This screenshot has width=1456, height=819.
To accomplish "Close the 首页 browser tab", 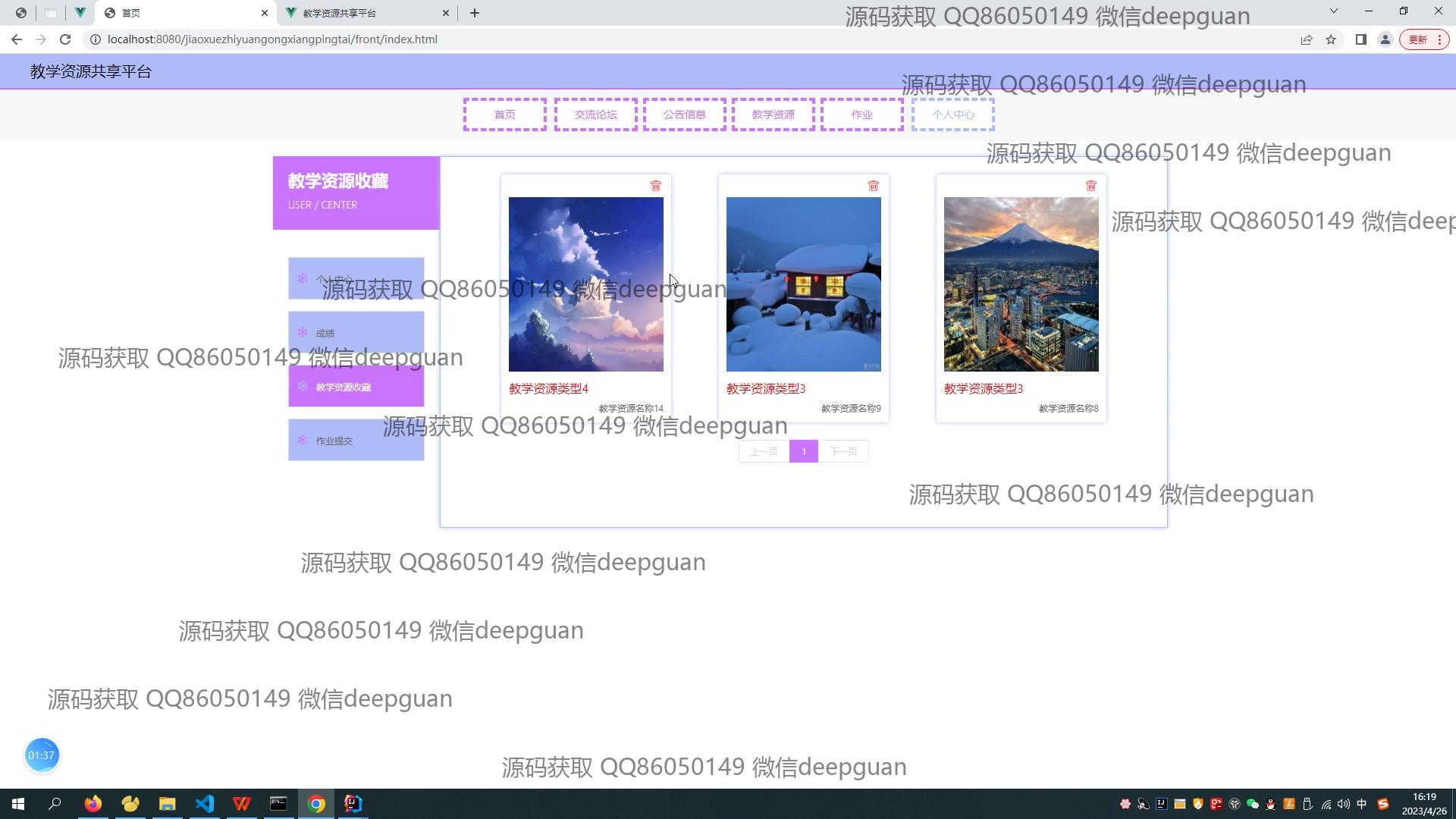I will [265, 13].
